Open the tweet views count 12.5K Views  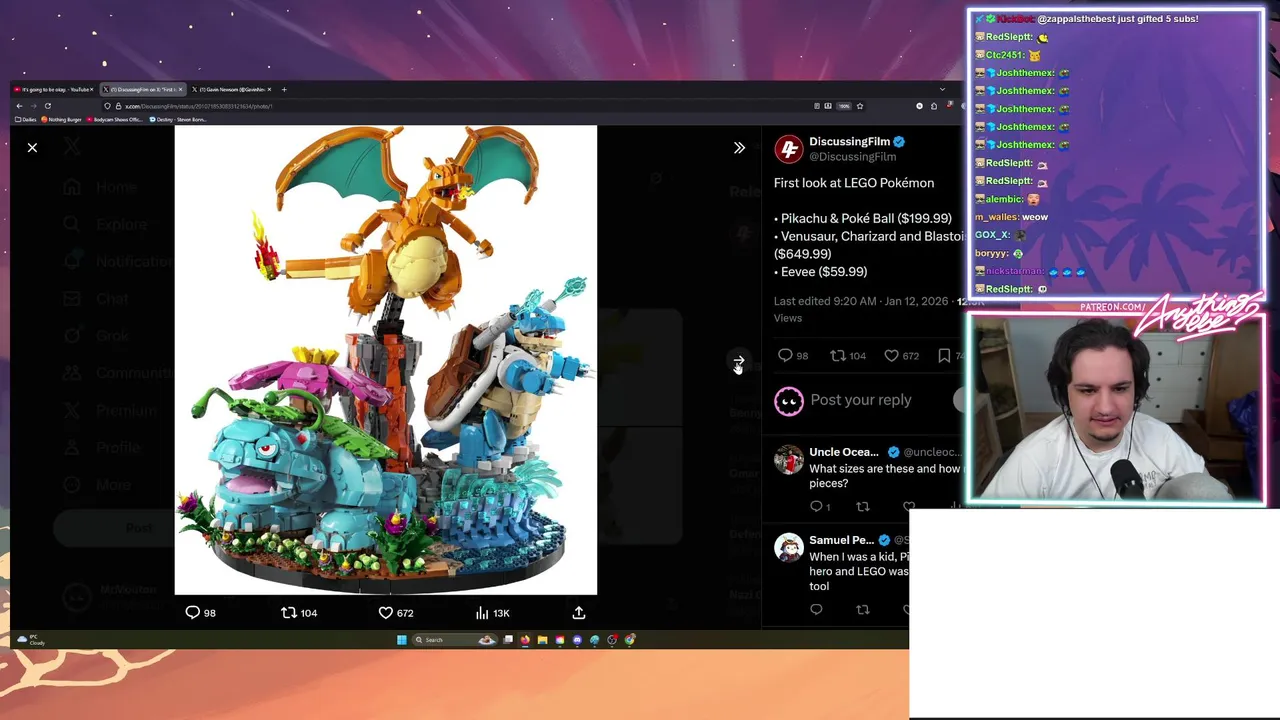coord(787,318)
